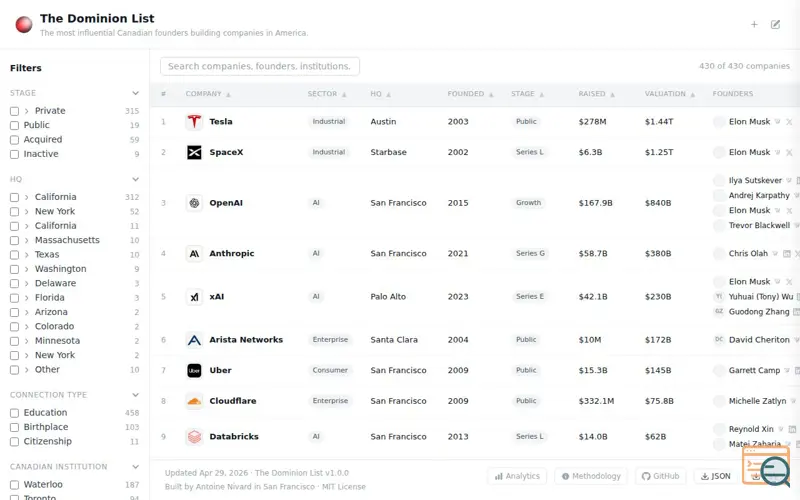Click David Cheriton's DC avatar

(x=719, y=340)
